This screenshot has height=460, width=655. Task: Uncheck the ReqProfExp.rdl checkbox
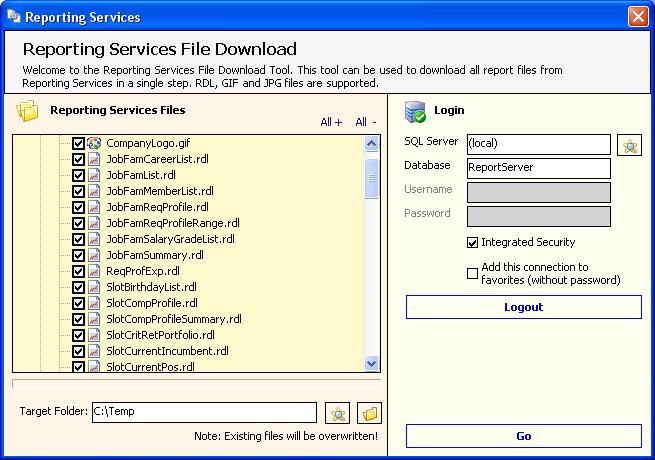click(x=78, y=271)
